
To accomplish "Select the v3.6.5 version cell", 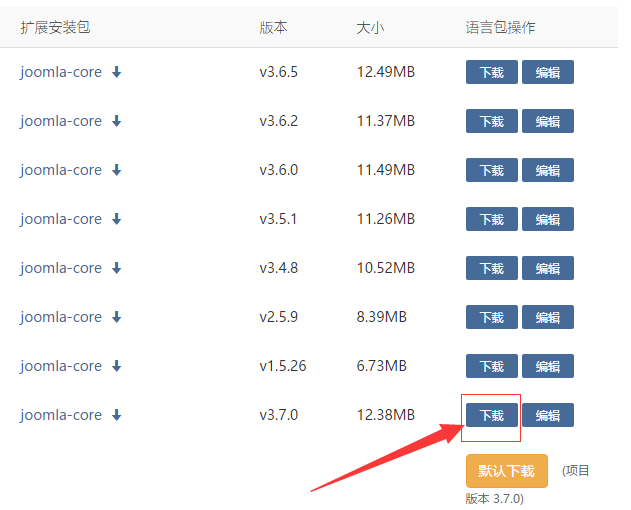I will (x=278, y=72).
